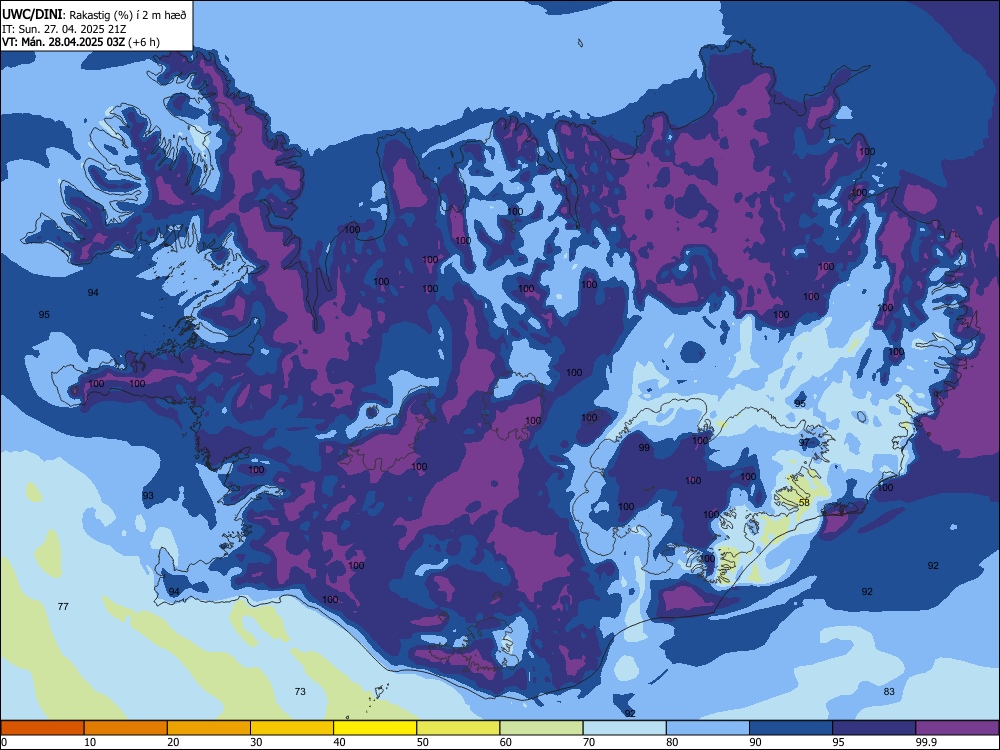Click the '50' legend tick label
This screenshot has height=750, width=1000.
[x=422, y=742]
